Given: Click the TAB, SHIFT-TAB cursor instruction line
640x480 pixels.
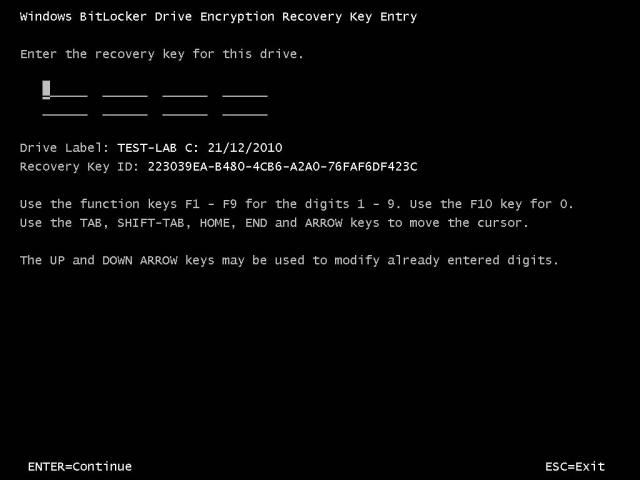Looking at the screenshot, I should (x=274, y=223).
